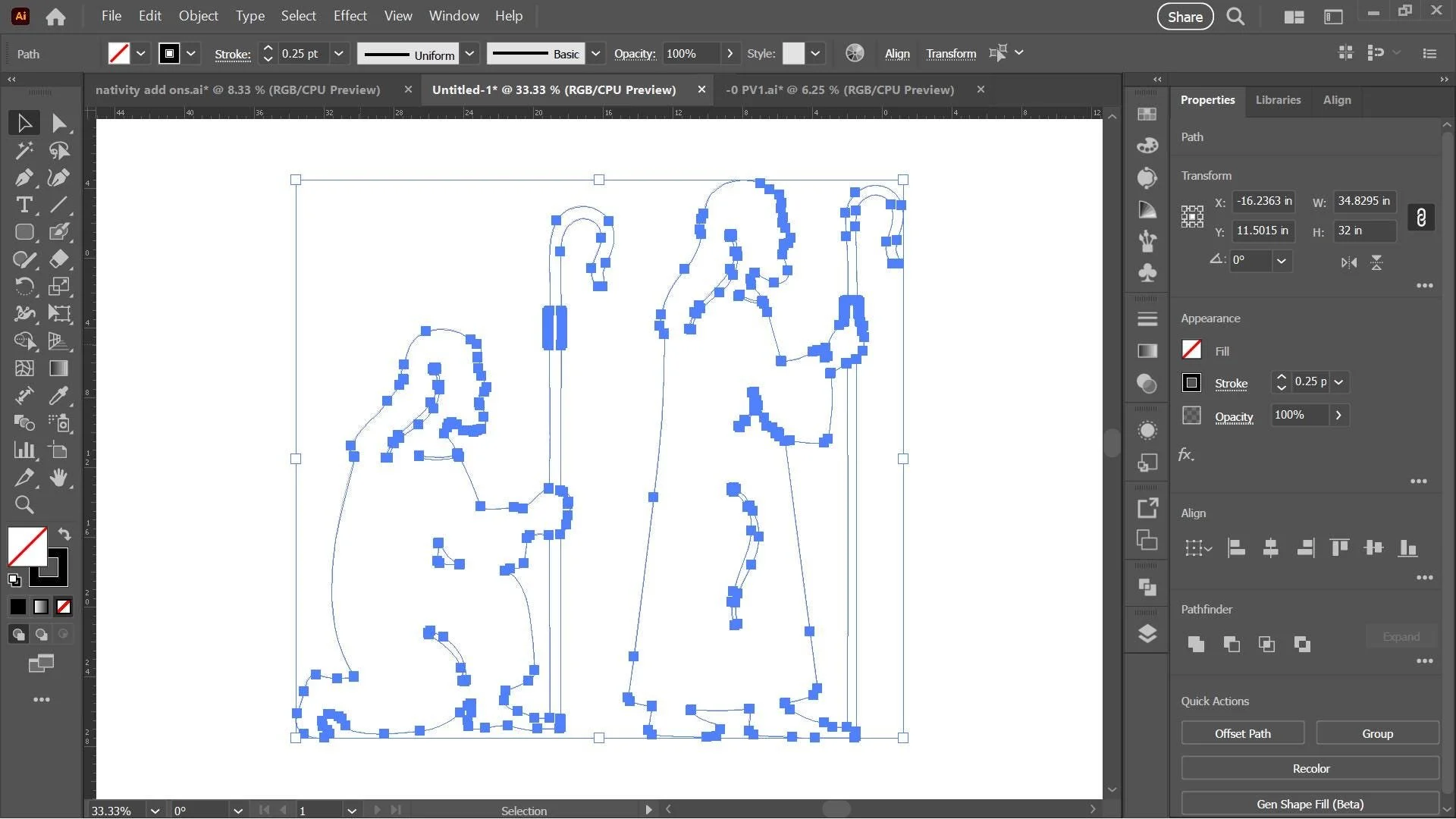Activate the Zoom tool
The height and width of the screenshot is (819, 1456).
[24, 505]
